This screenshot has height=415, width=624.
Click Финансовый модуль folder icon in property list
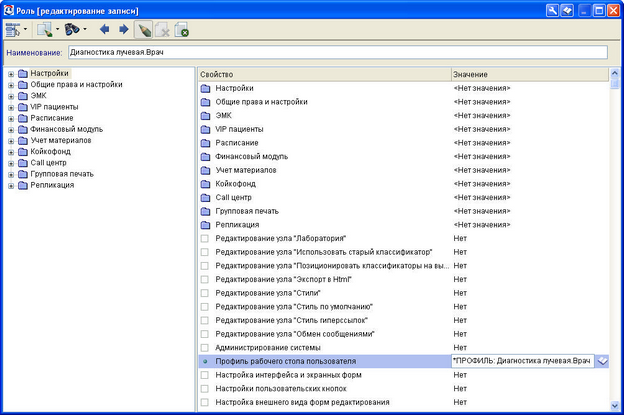point(205,157)
